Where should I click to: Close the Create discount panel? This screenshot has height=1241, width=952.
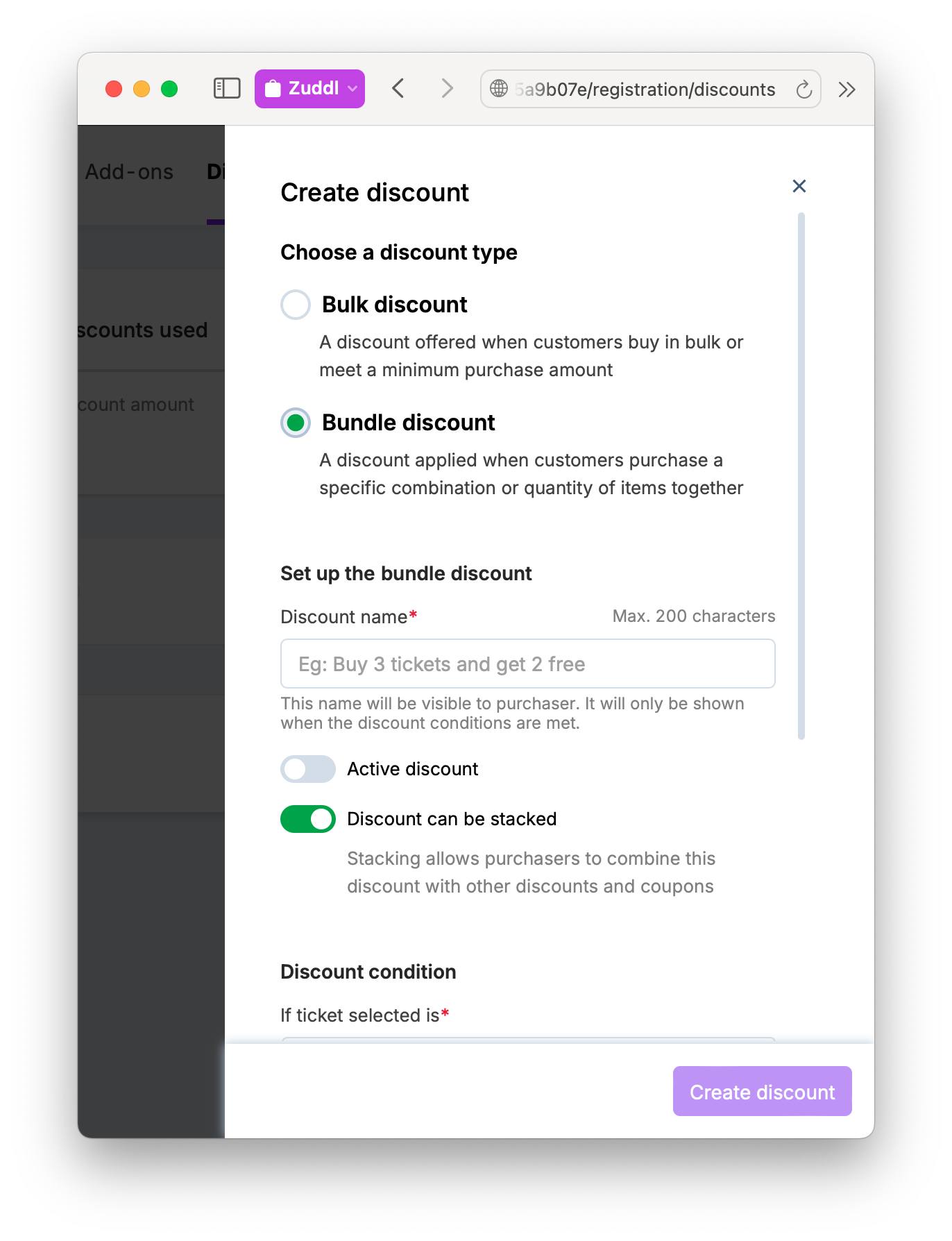(x=799, y=186)
